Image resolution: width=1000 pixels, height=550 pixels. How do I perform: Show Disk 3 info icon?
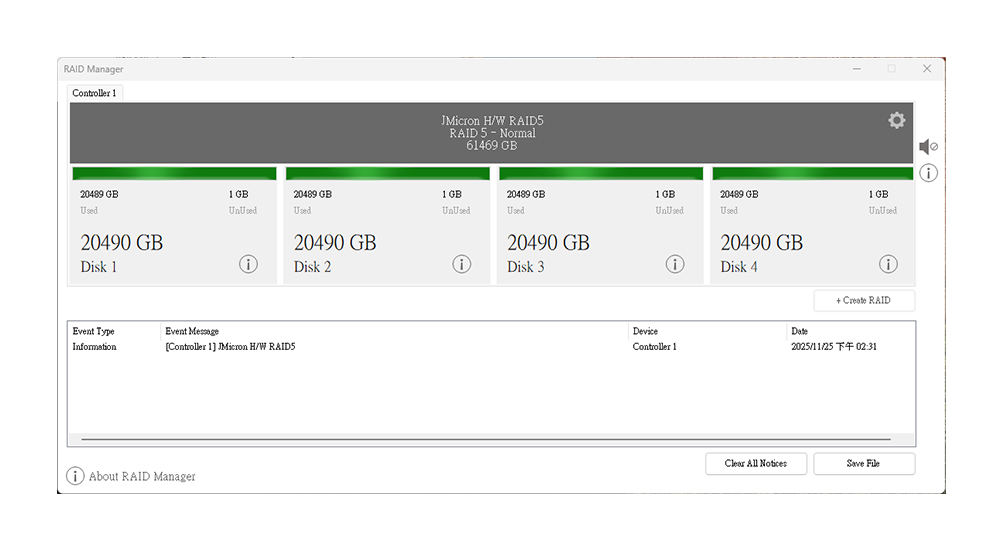(675, 264)
